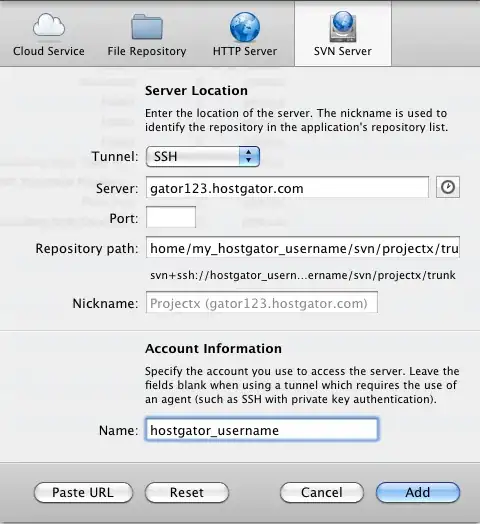Switch to the SVN Server tab label
This screenshot has height=524, width=480.
click(x=343, y=51)
